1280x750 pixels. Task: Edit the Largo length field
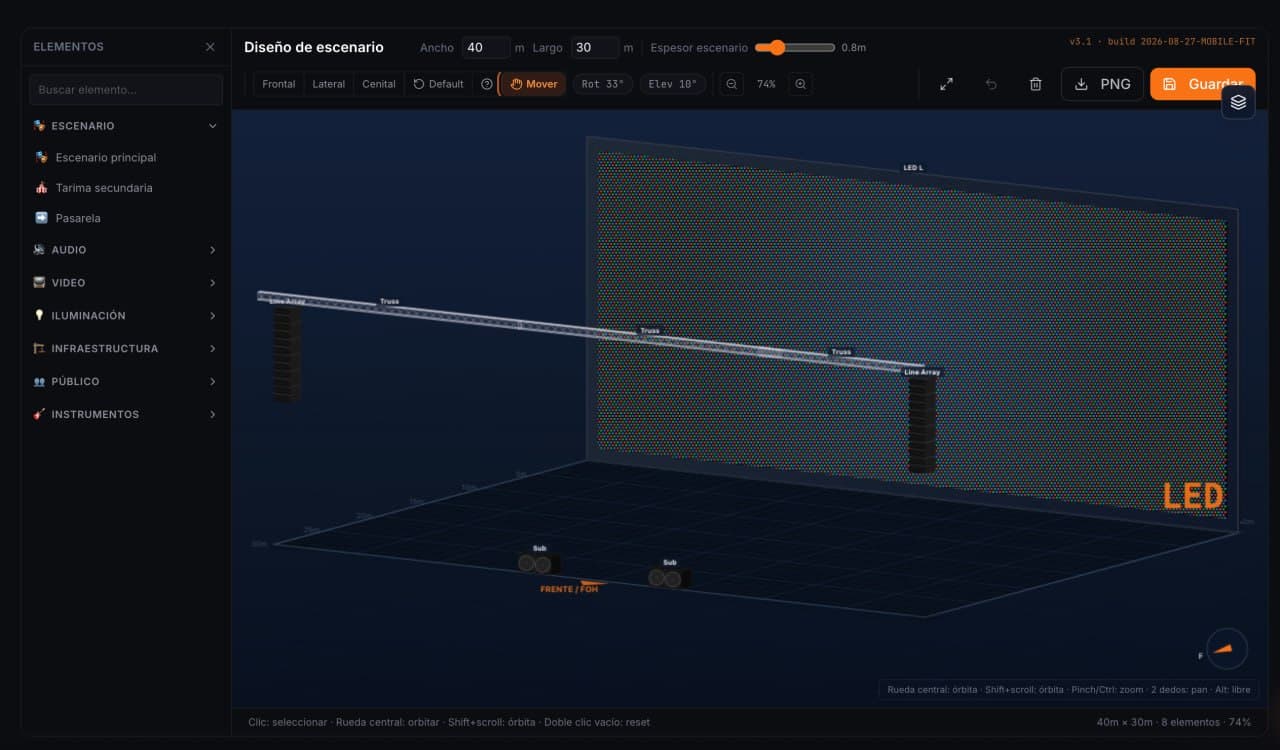(595, 47)
